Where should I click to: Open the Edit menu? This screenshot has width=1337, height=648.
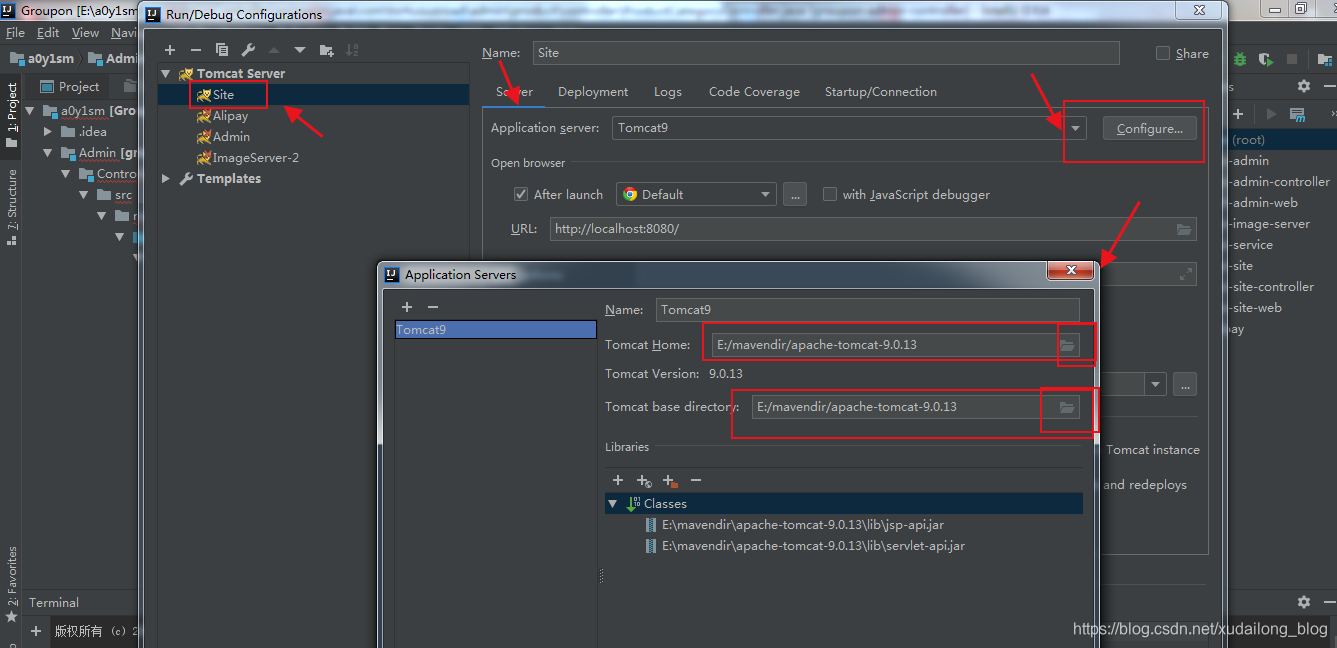(x=48, y=33)
